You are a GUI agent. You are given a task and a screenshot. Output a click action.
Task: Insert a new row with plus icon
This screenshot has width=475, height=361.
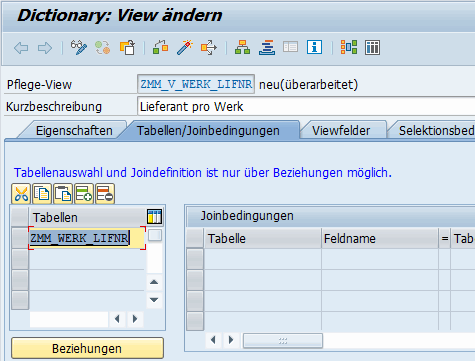[84, 194]
